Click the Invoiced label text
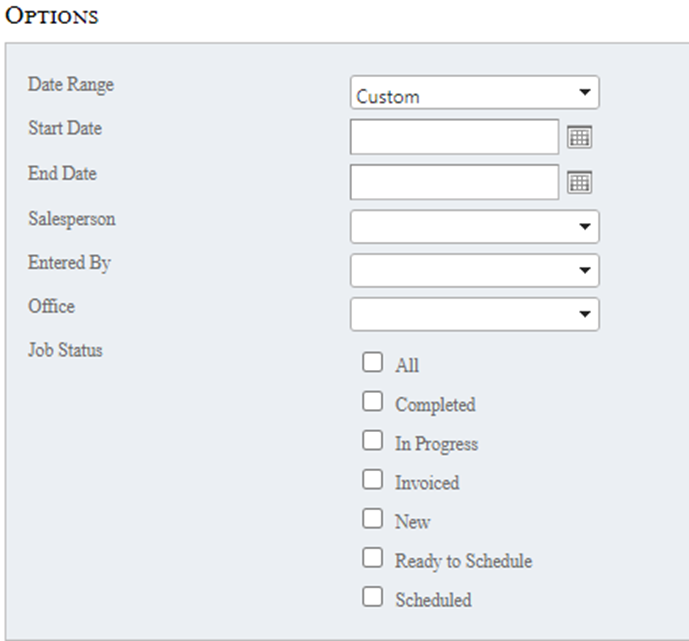689x641 pixels. (427, 483)
